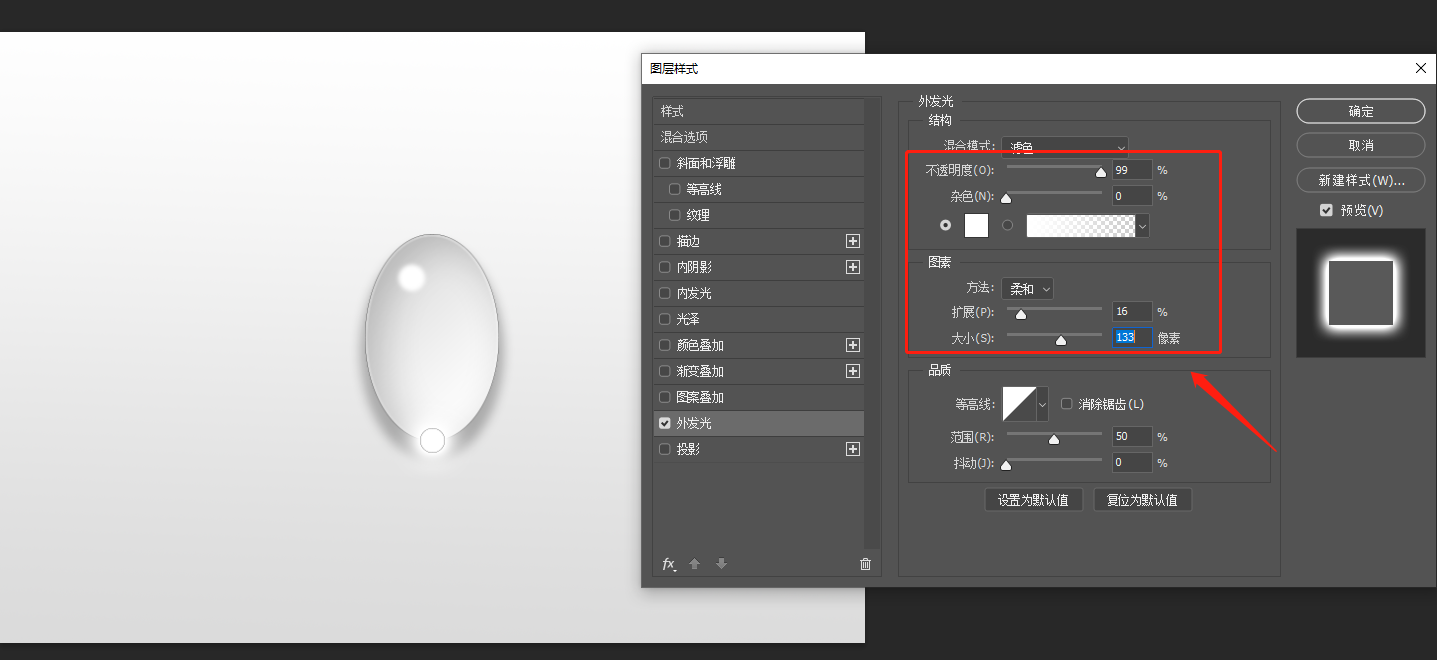Enable the 纹理 checkbox

[675, 215]
